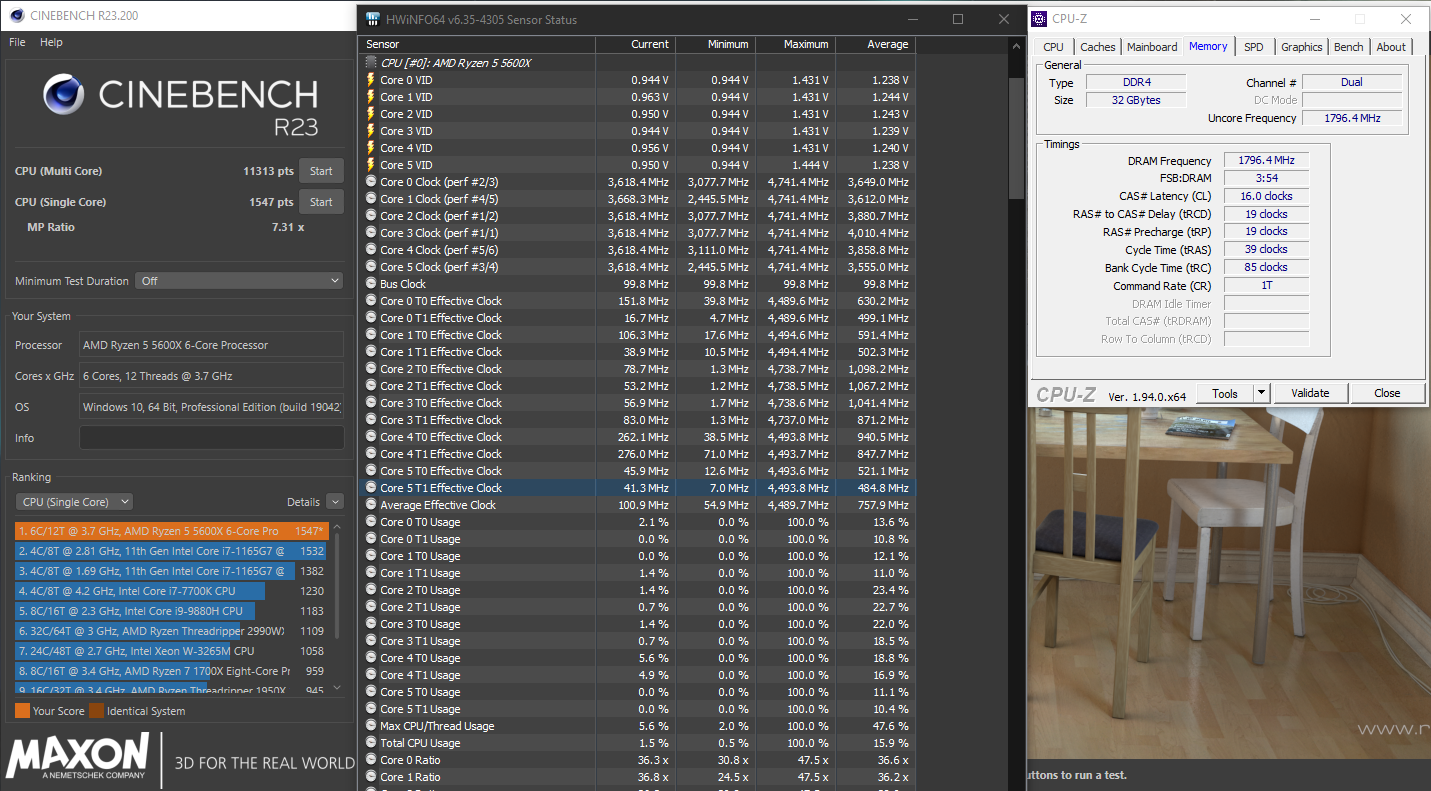
Task: Switch to the Caches tab in CPU-Z
Action: (1097, 47)
